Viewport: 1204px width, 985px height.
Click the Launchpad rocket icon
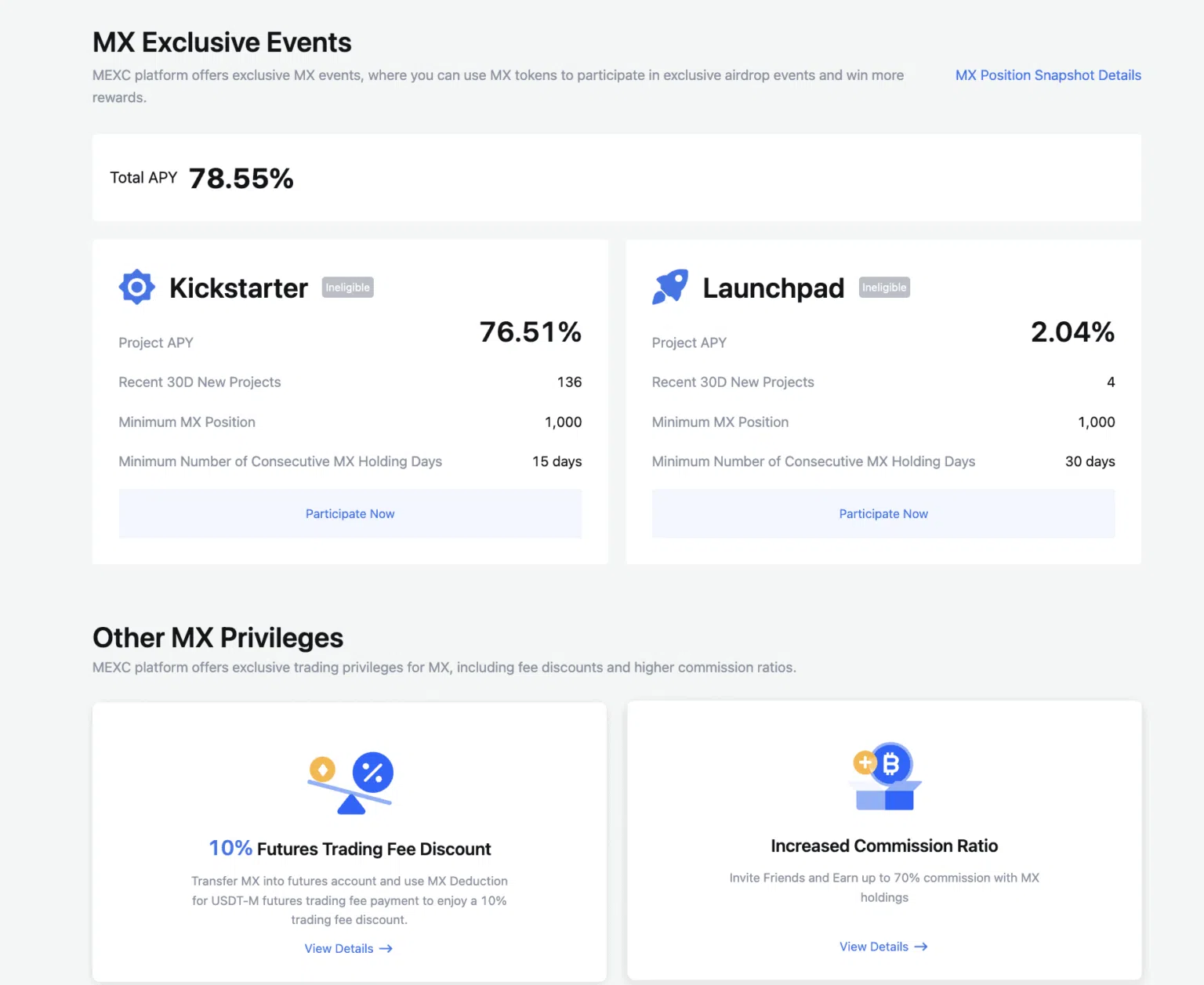[x=670, y=287]
